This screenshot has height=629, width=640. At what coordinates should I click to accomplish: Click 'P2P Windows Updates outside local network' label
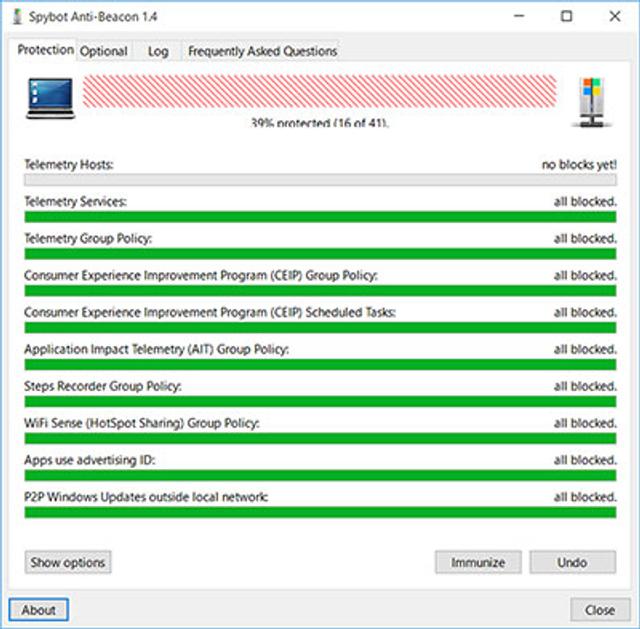tap(146, 497)
